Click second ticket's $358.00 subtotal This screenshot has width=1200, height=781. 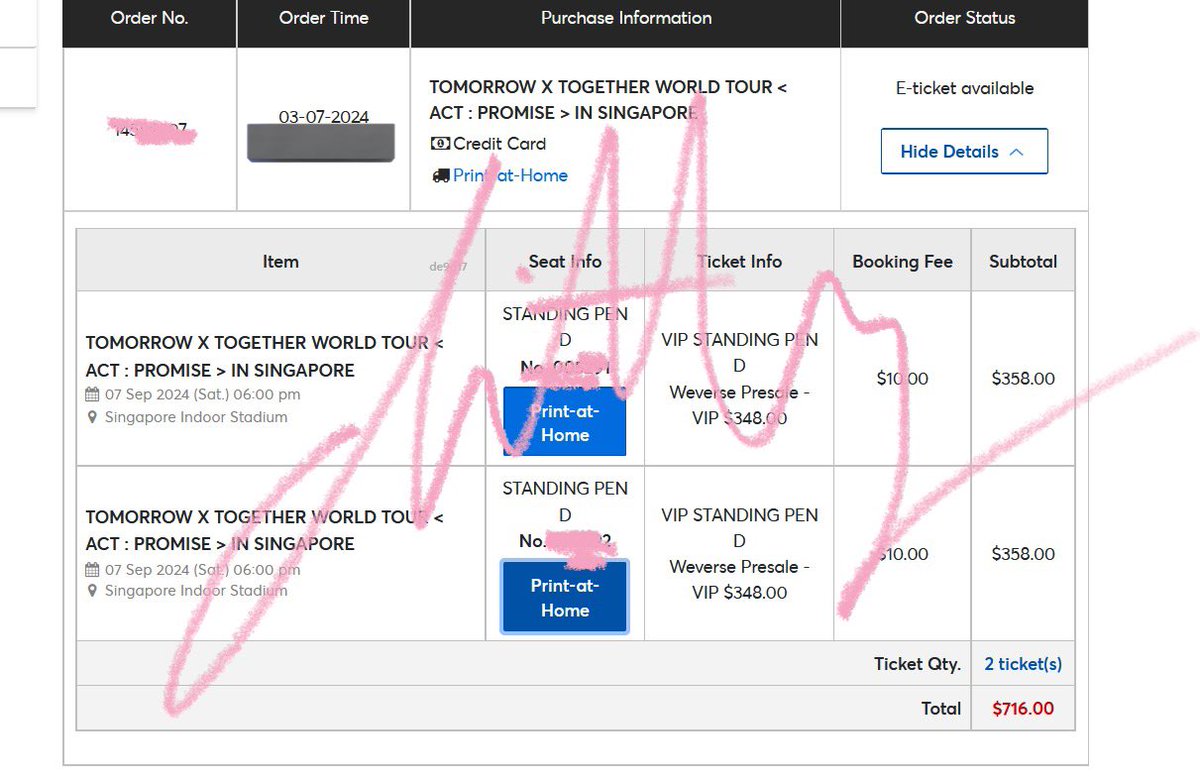(x=1023, y=554)
